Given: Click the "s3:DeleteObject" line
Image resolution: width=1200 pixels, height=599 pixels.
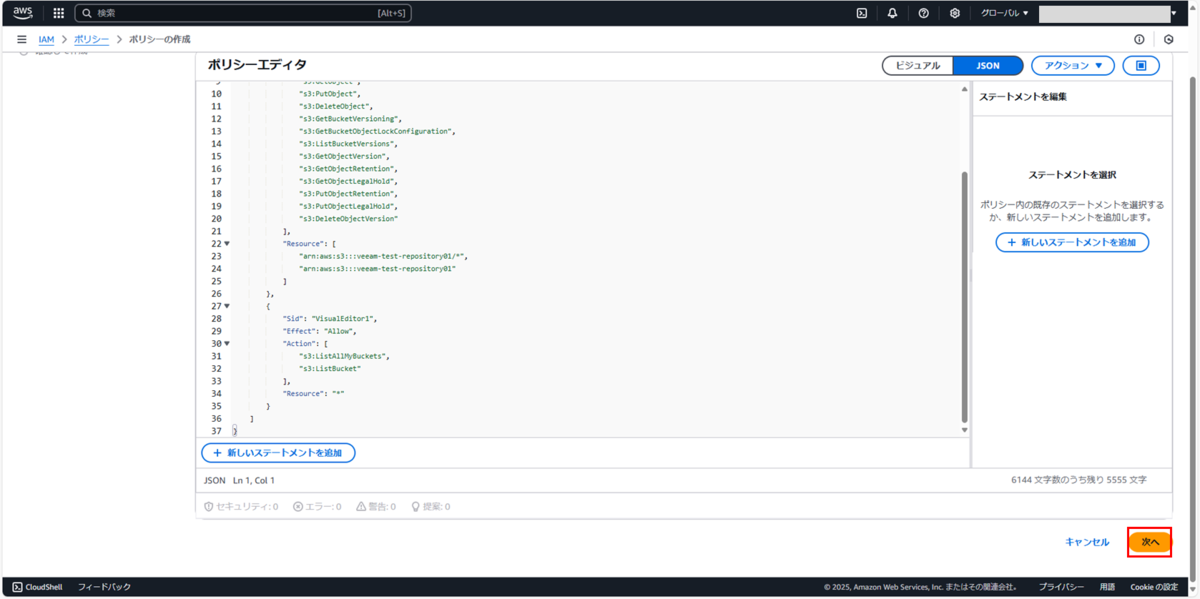Looking at the screenshot, I should (x=336, y=106).
